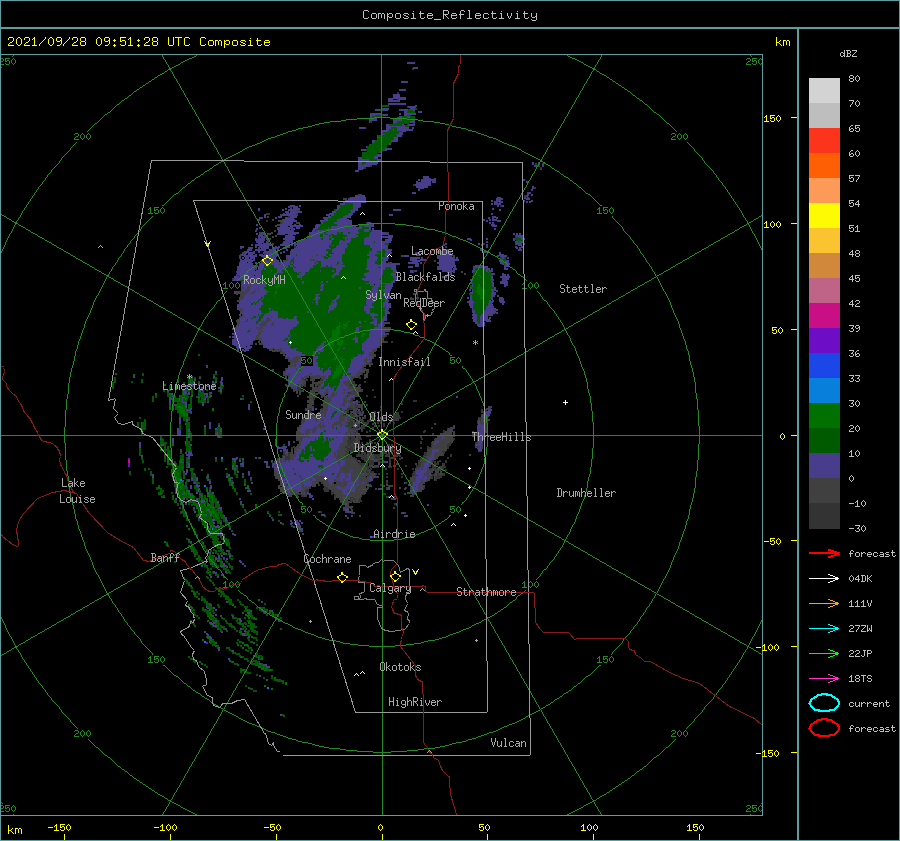This screenshot has height=841, width=900.
Task: Click the yellow diamond marker near RockyMH
Action: 267,261
